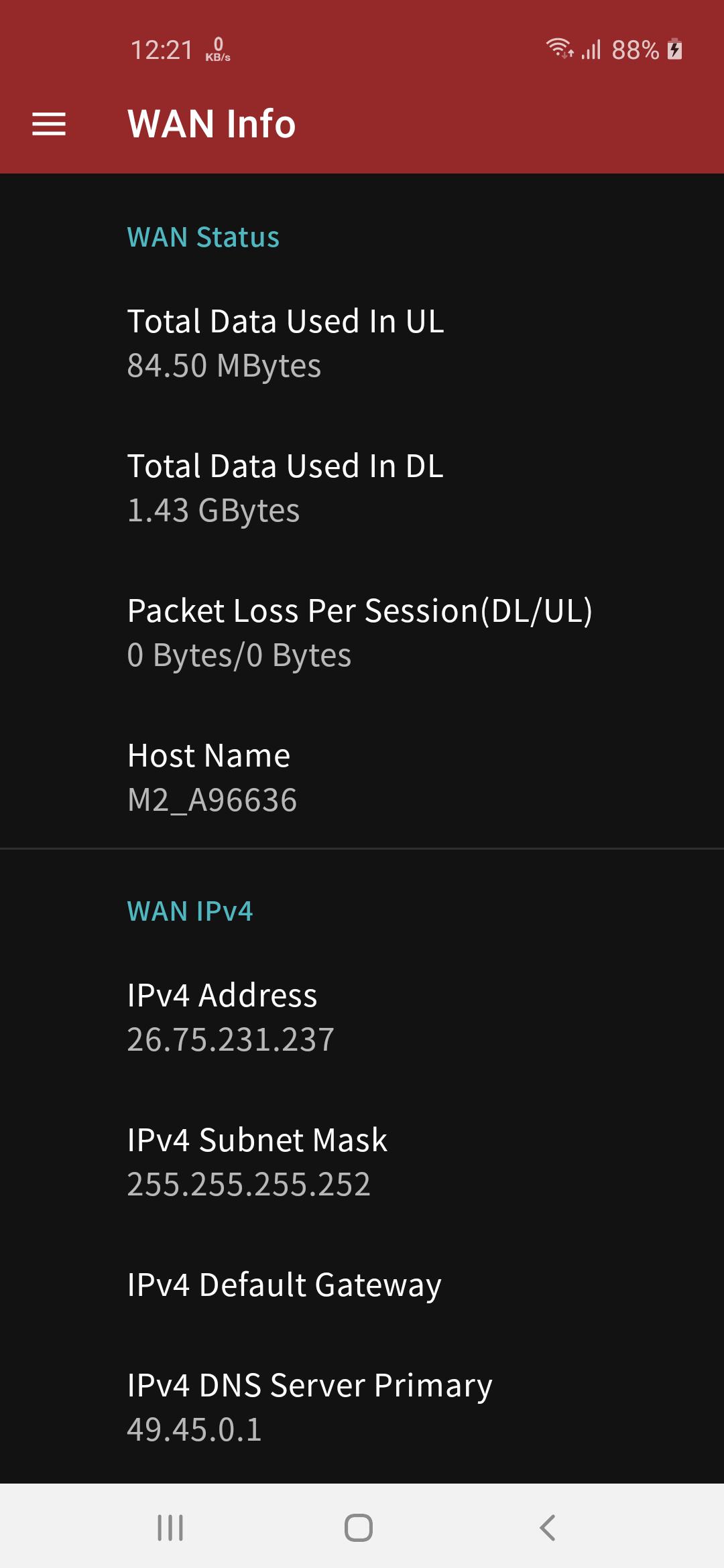This screenshot has width=724, height=1568.
Task: Tap the Android recent apps button
Action: click(170, 1528)
